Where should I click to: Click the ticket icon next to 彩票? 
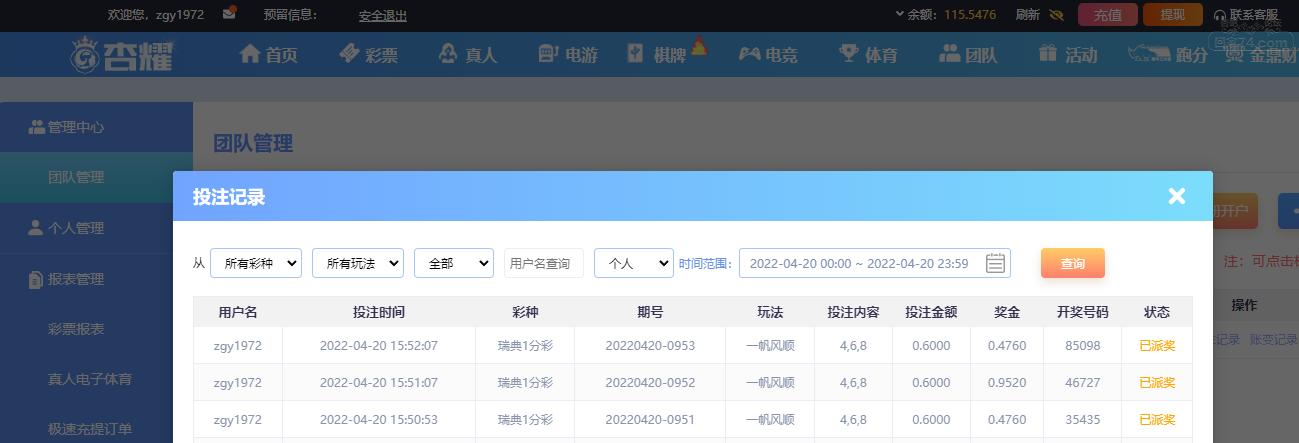pos(349,53)
